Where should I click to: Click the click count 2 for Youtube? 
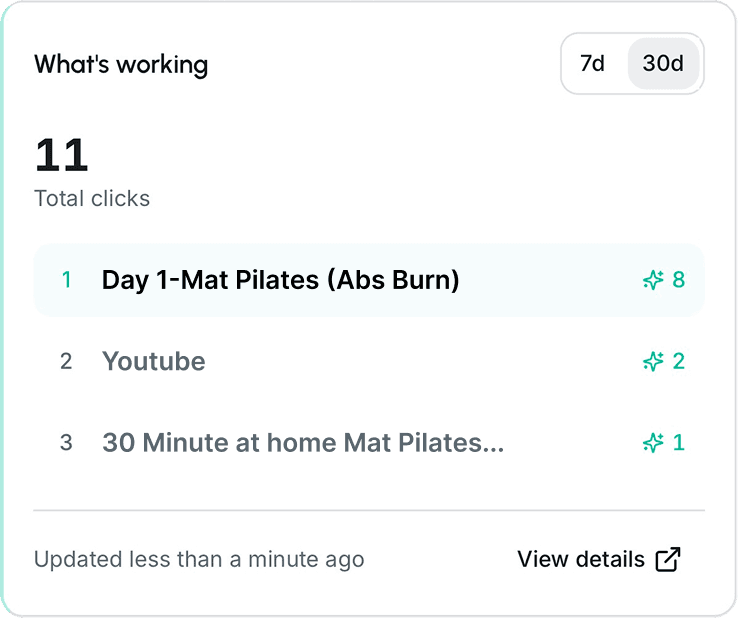pyautogui.click(x=679, y=361)
